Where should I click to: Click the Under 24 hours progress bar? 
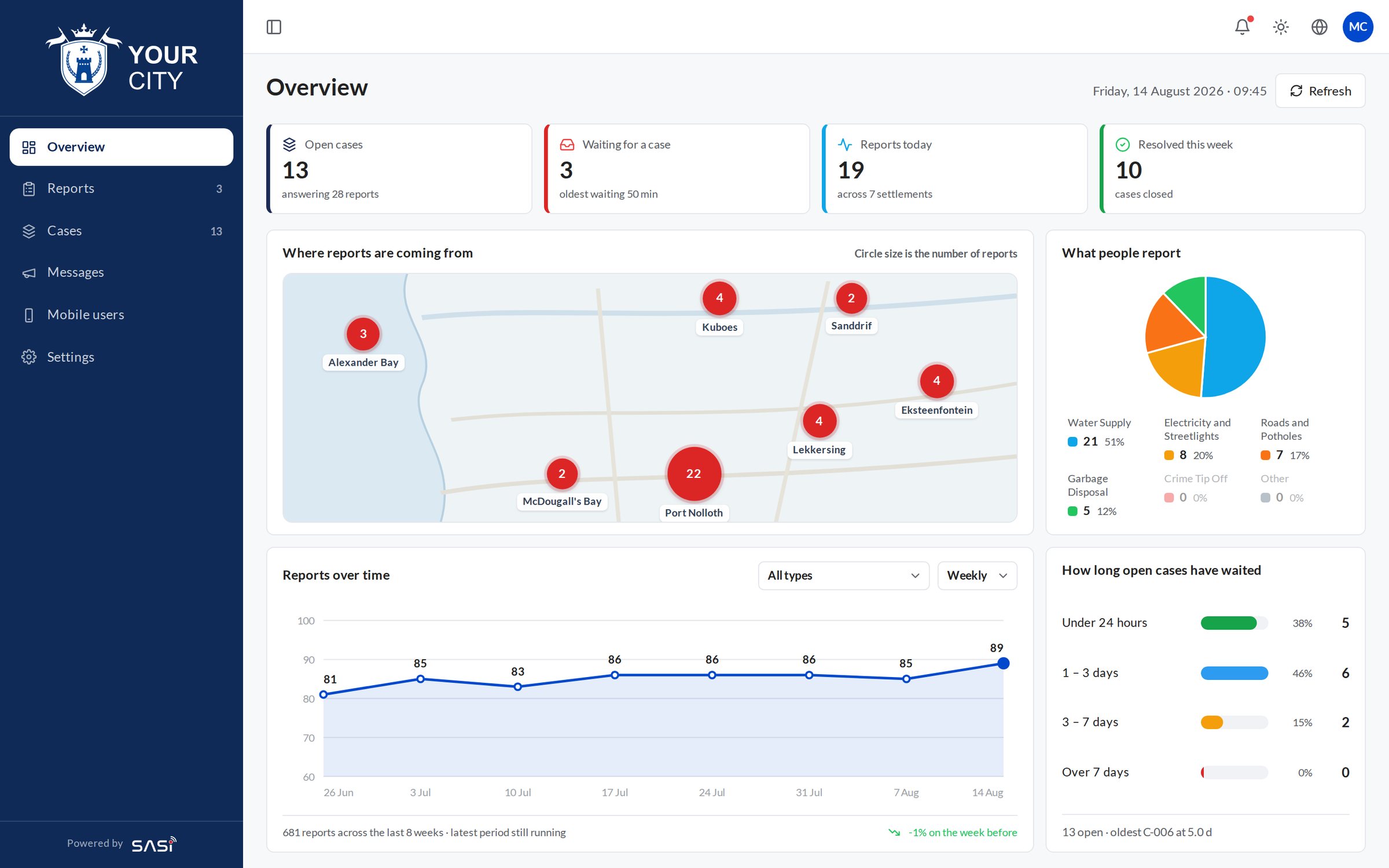(x=1234, y=623)
